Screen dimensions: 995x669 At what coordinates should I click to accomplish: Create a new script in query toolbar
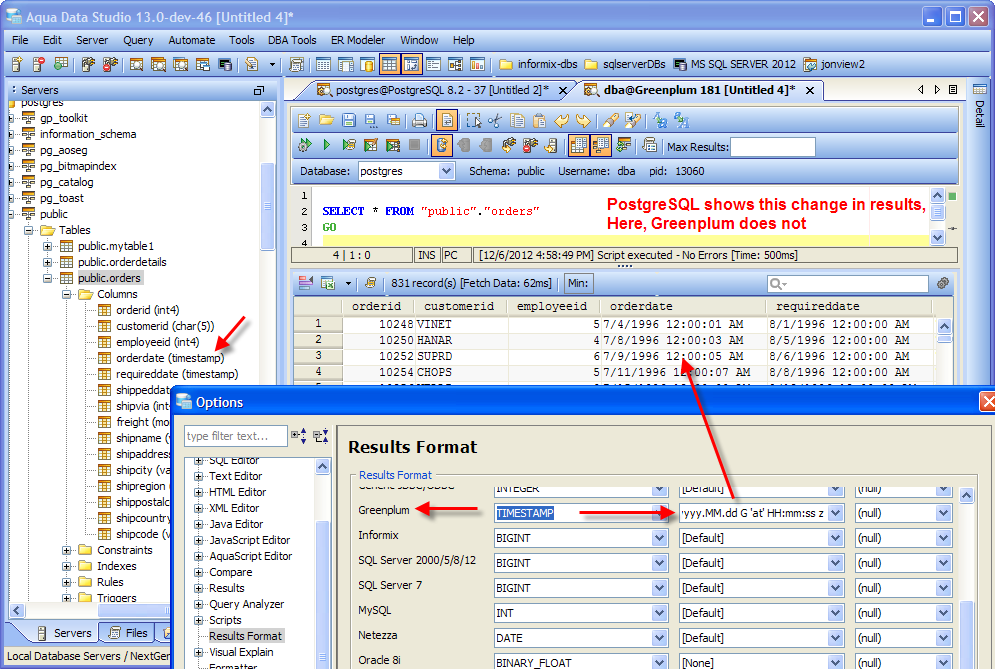[304, 120]
